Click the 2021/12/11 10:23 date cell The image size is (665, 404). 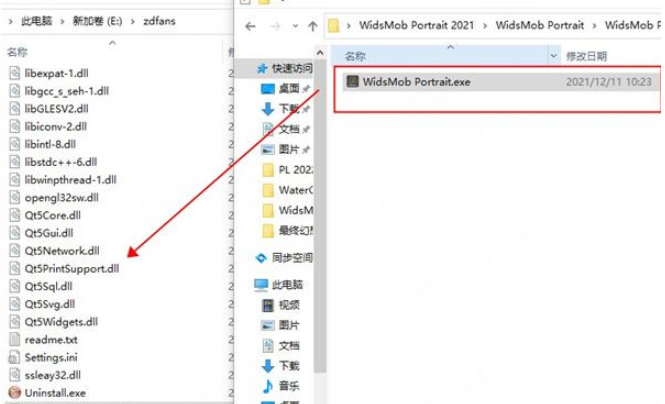608,82
